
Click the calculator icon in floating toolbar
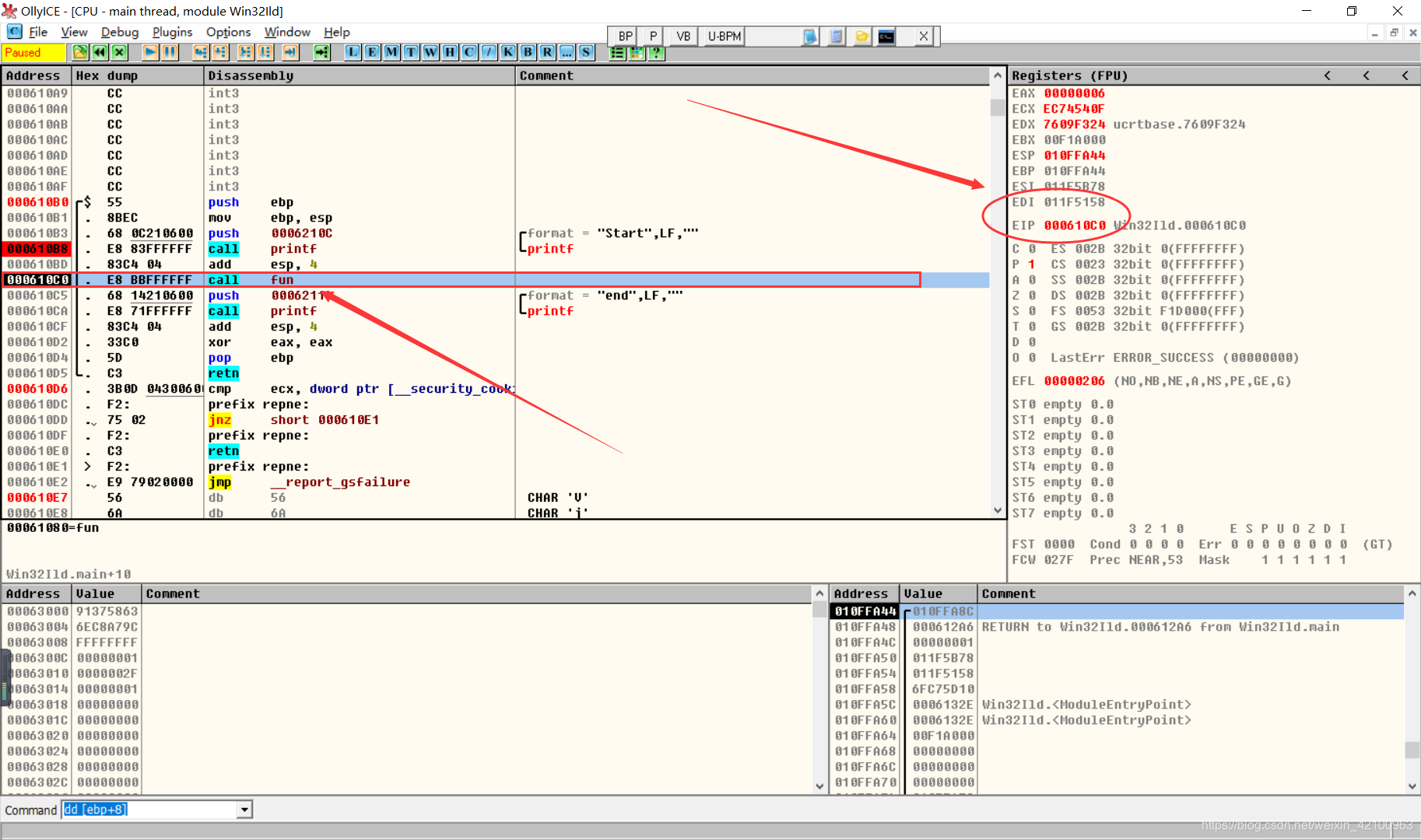tap(837, 36)
